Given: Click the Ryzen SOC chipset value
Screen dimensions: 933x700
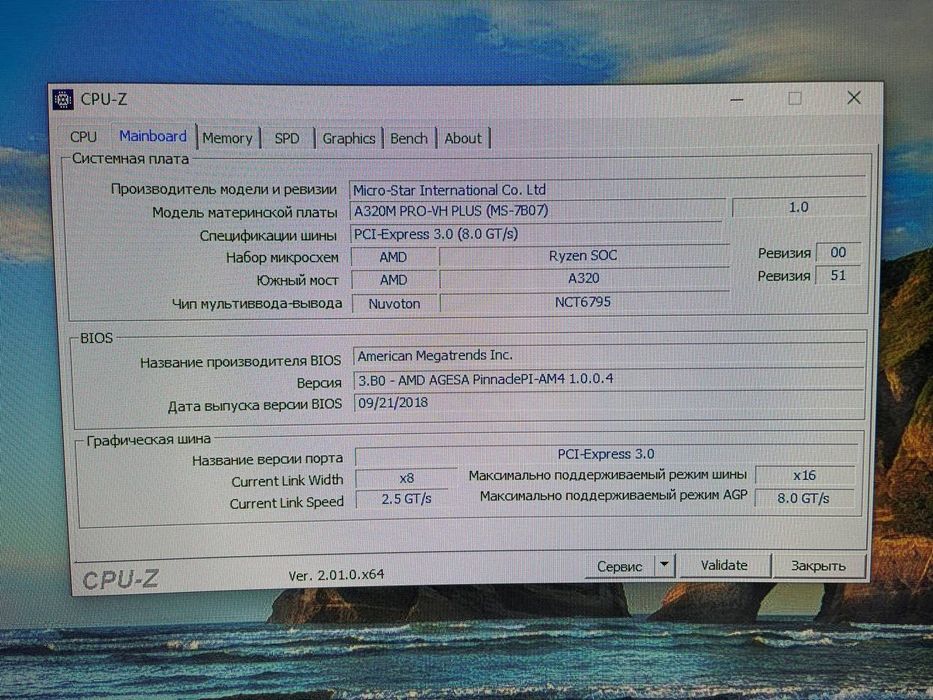Looking at the screenshot, I should coord(583,256).
